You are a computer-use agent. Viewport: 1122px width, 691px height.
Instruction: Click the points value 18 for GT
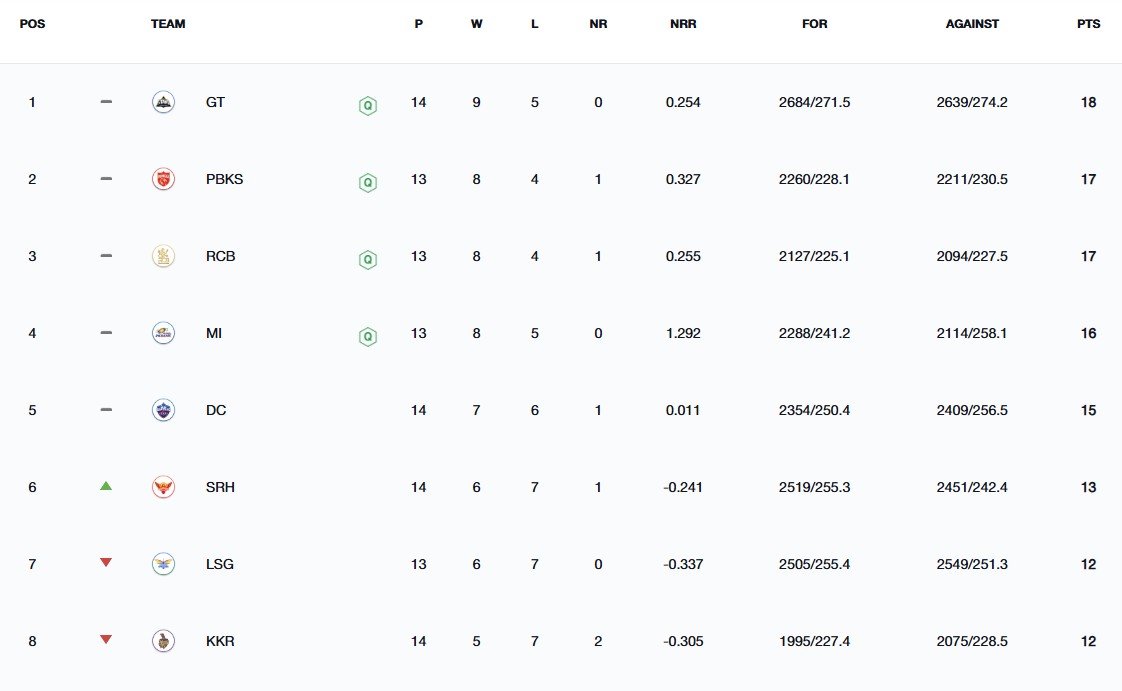click(1088, 102)
